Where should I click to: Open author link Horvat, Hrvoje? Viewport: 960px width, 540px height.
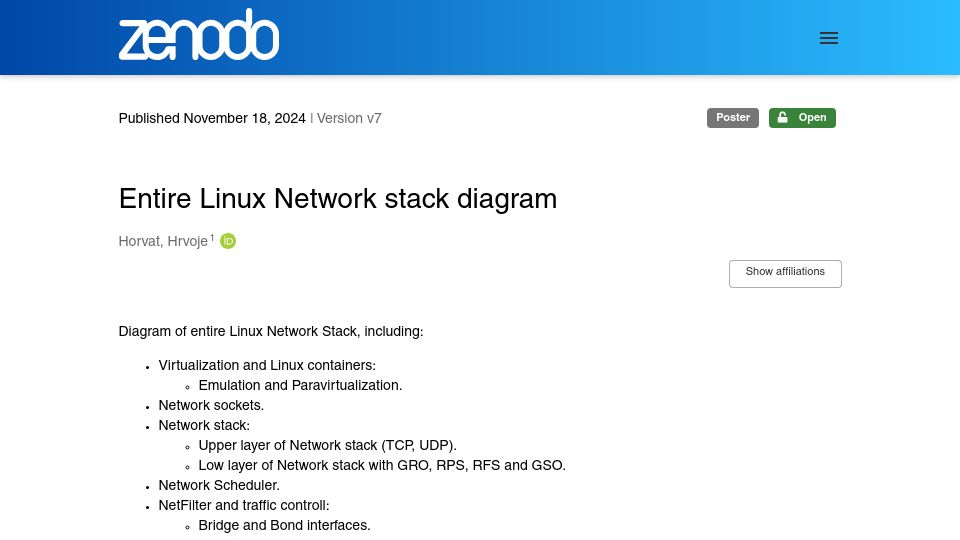pos(163,241)
